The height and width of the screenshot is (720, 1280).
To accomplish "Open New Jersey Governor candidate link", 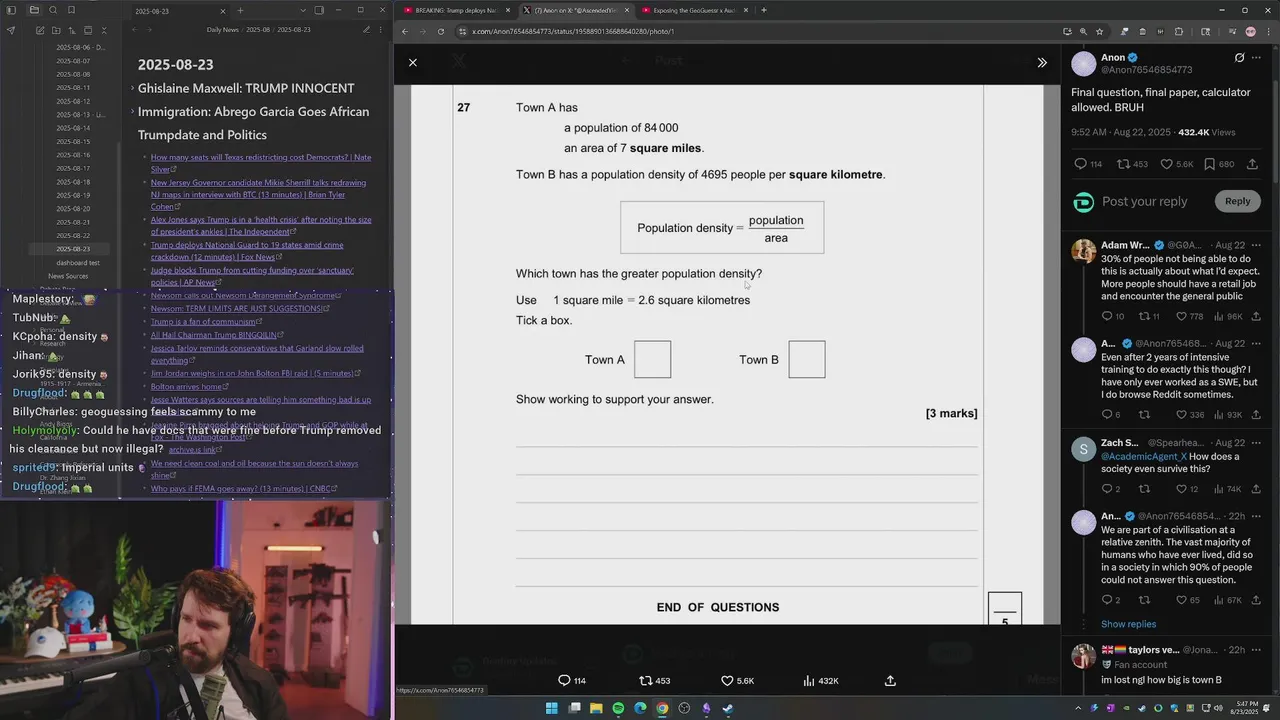I will [258, 194].
